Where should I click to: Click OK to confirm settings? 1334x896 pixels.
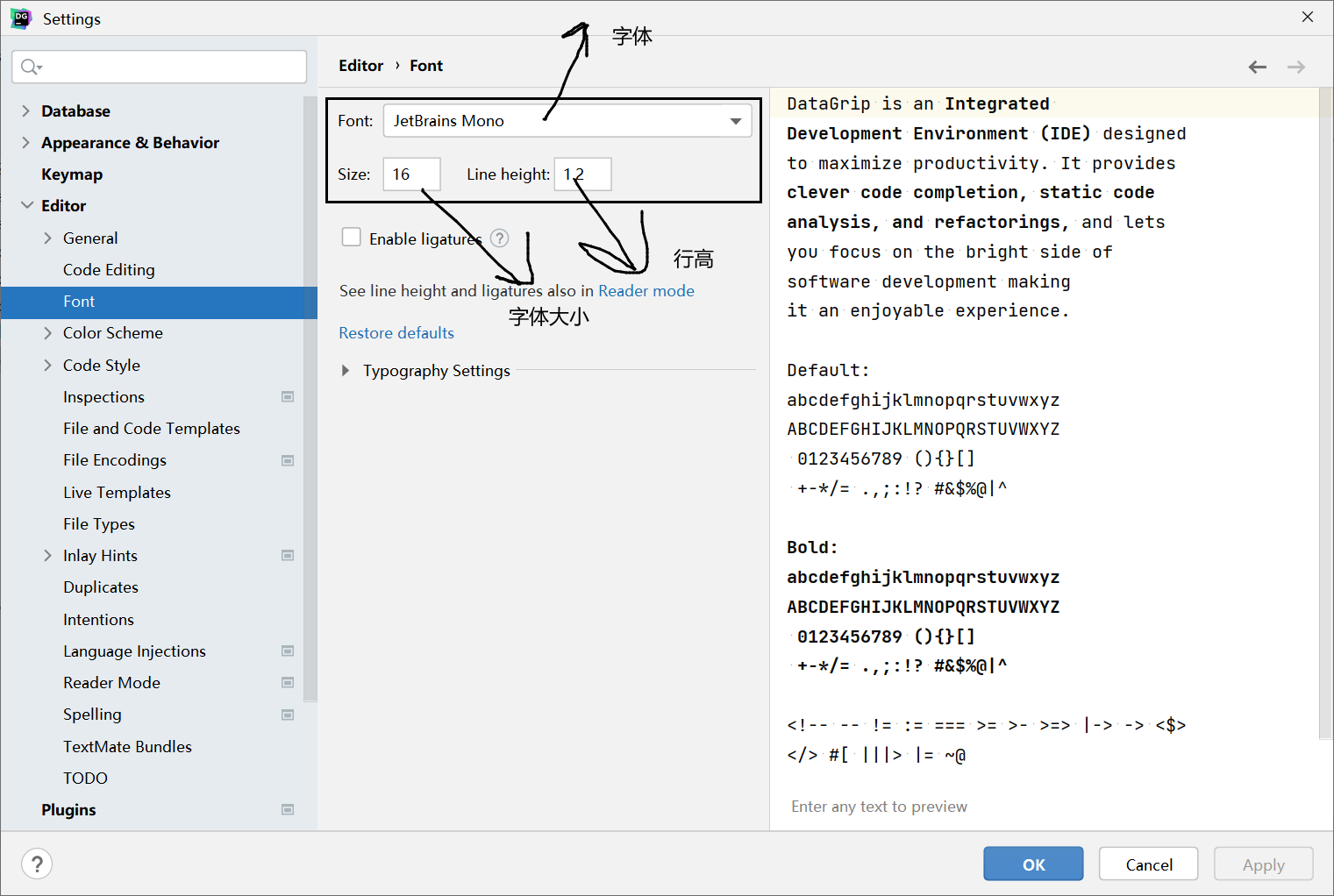tap(1033, 864)
